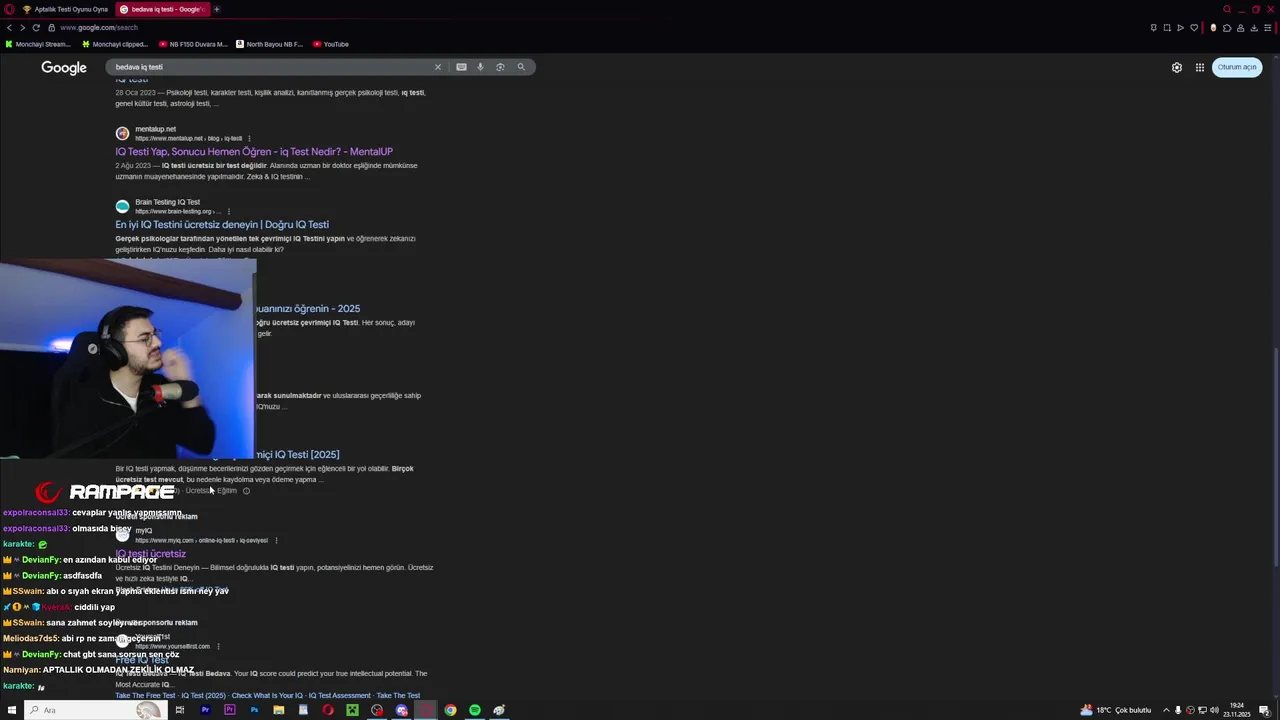Expand the myIQ result options menu
Screen dimensions: 1280x720
pyautogui.click(x=276, y=540)
